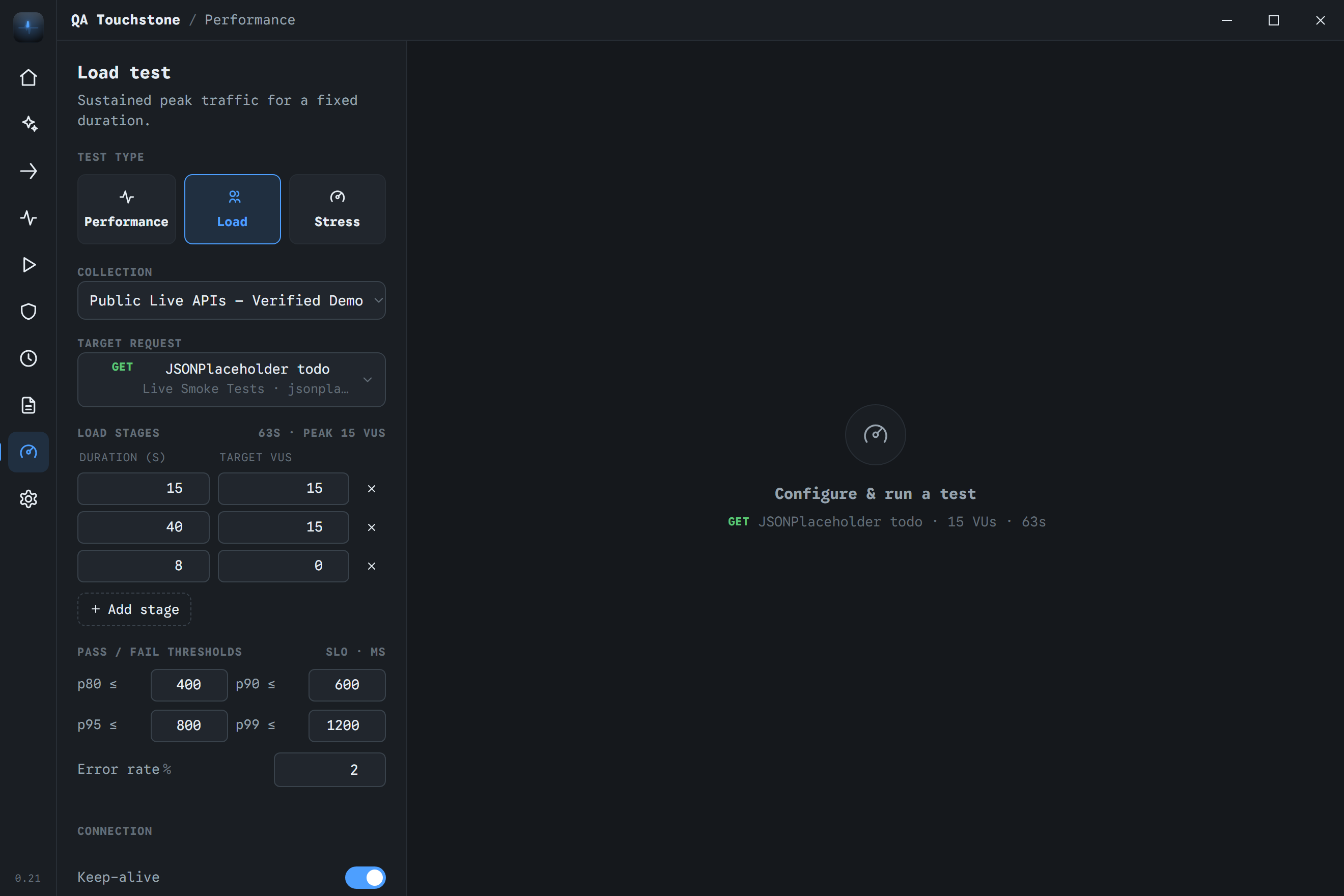Viewport: 1344px width, 896px height.
Task: Click the gauge icon above Configure & run
Action: click(876, 435)
